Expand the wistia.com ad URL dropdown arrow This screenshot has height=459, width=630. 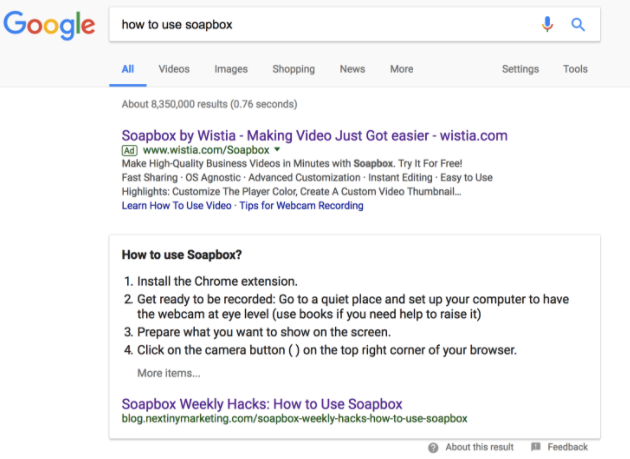point(277,150)
